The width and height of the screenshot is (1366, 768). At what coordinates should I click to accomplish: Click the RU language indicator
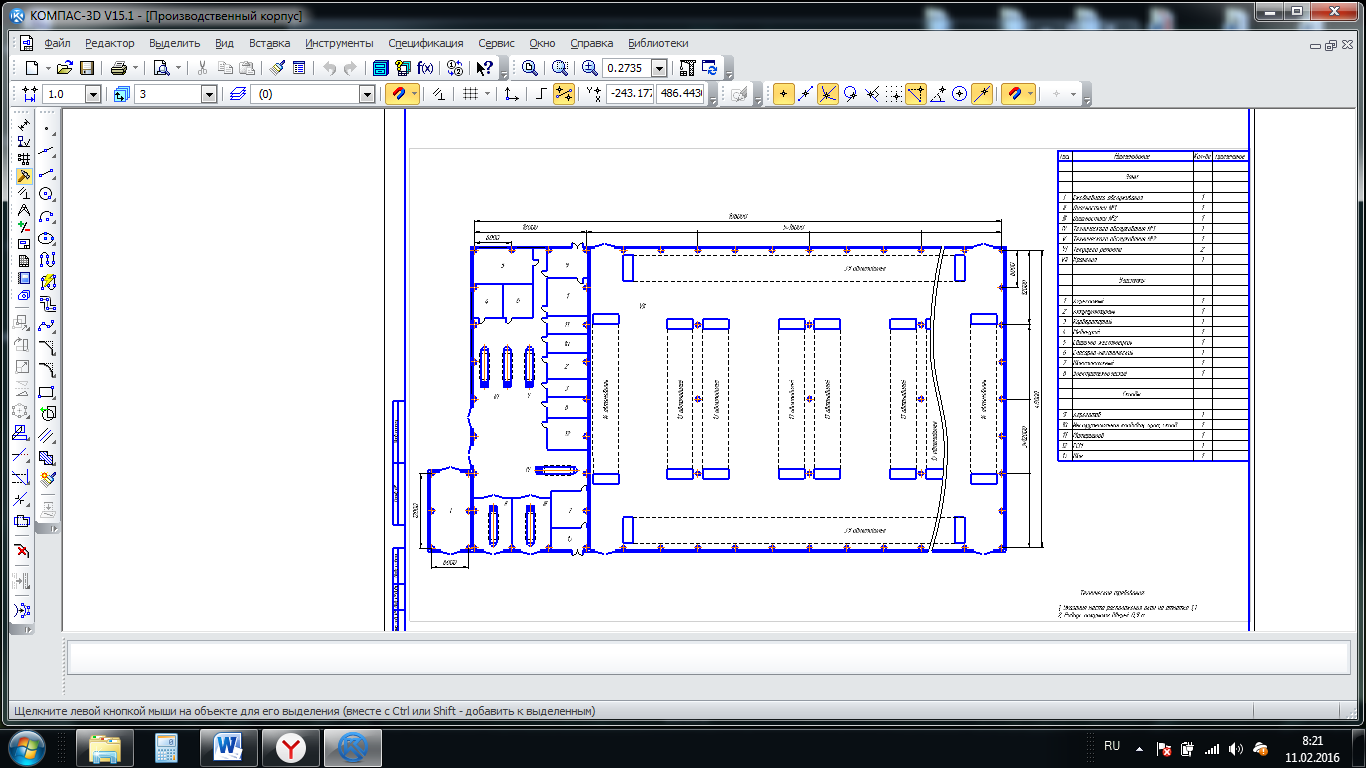[x=1112, y=746]
